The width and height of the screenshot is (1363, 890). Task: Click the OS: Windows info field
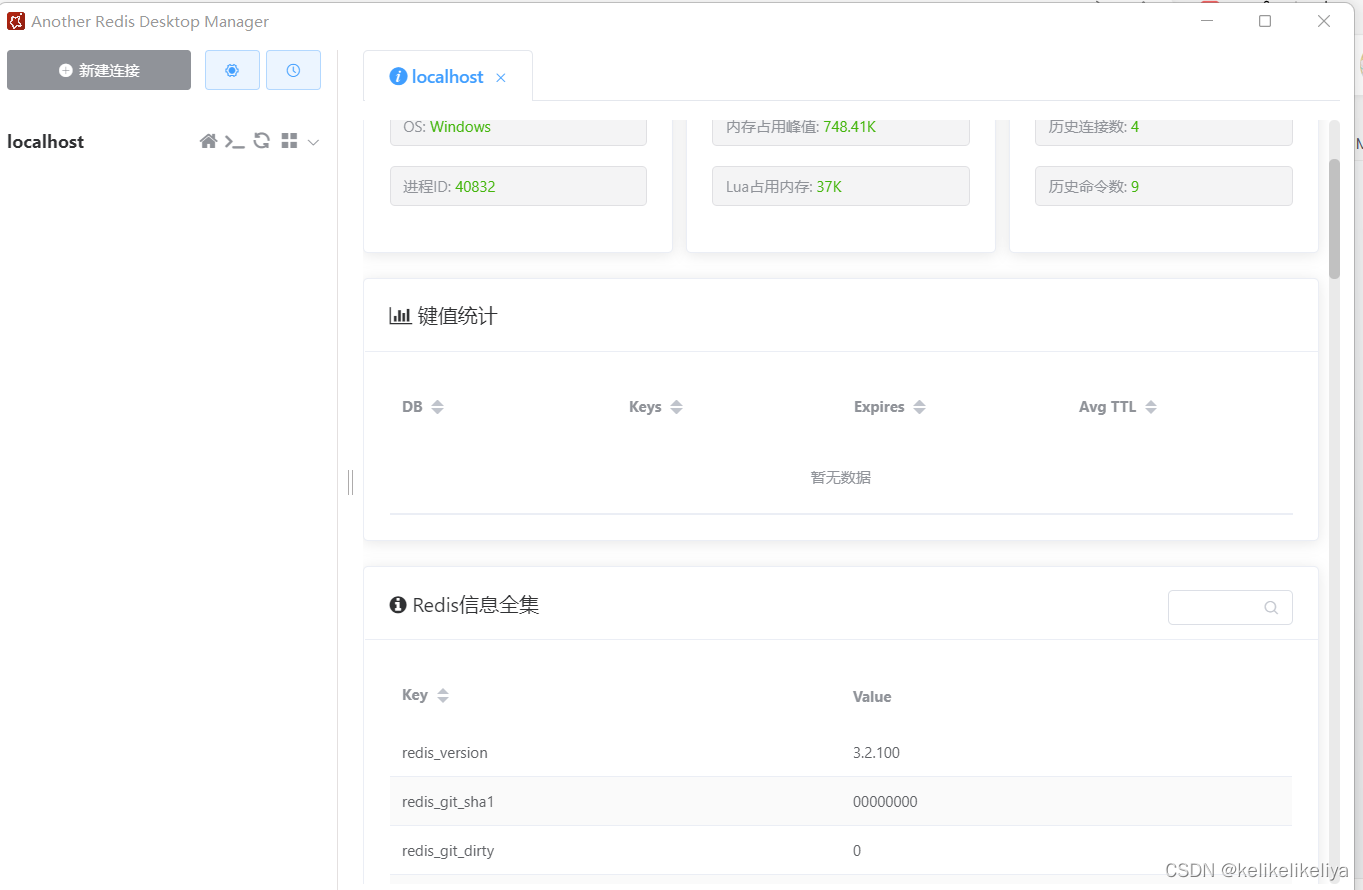tap(518, 128)
